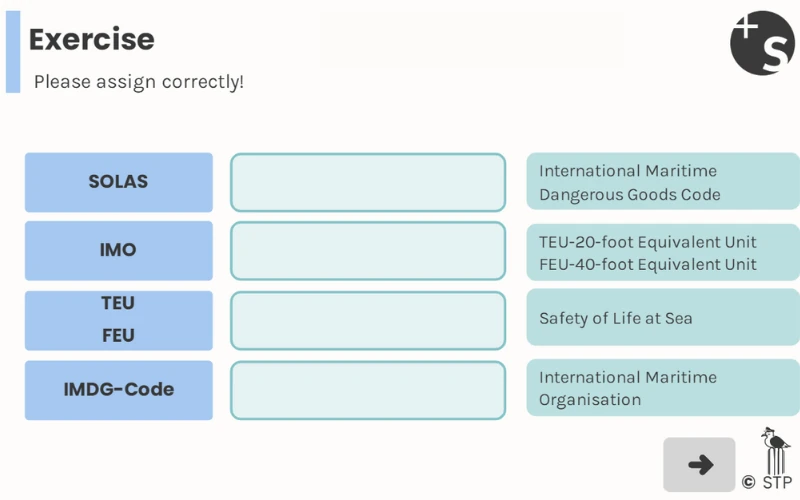800x500 pixels.
Task: Select the SOLAS term box
Action: (118, 182)
